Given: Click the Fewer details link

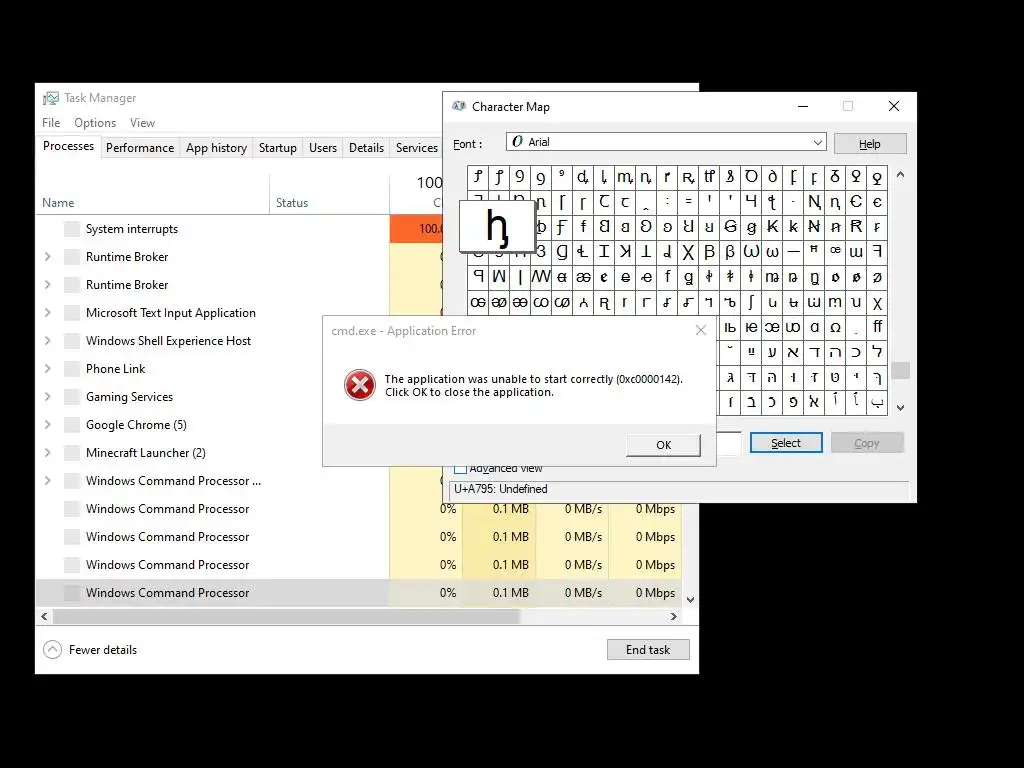Looking at the screenshot, I should [x=103, y=650].
